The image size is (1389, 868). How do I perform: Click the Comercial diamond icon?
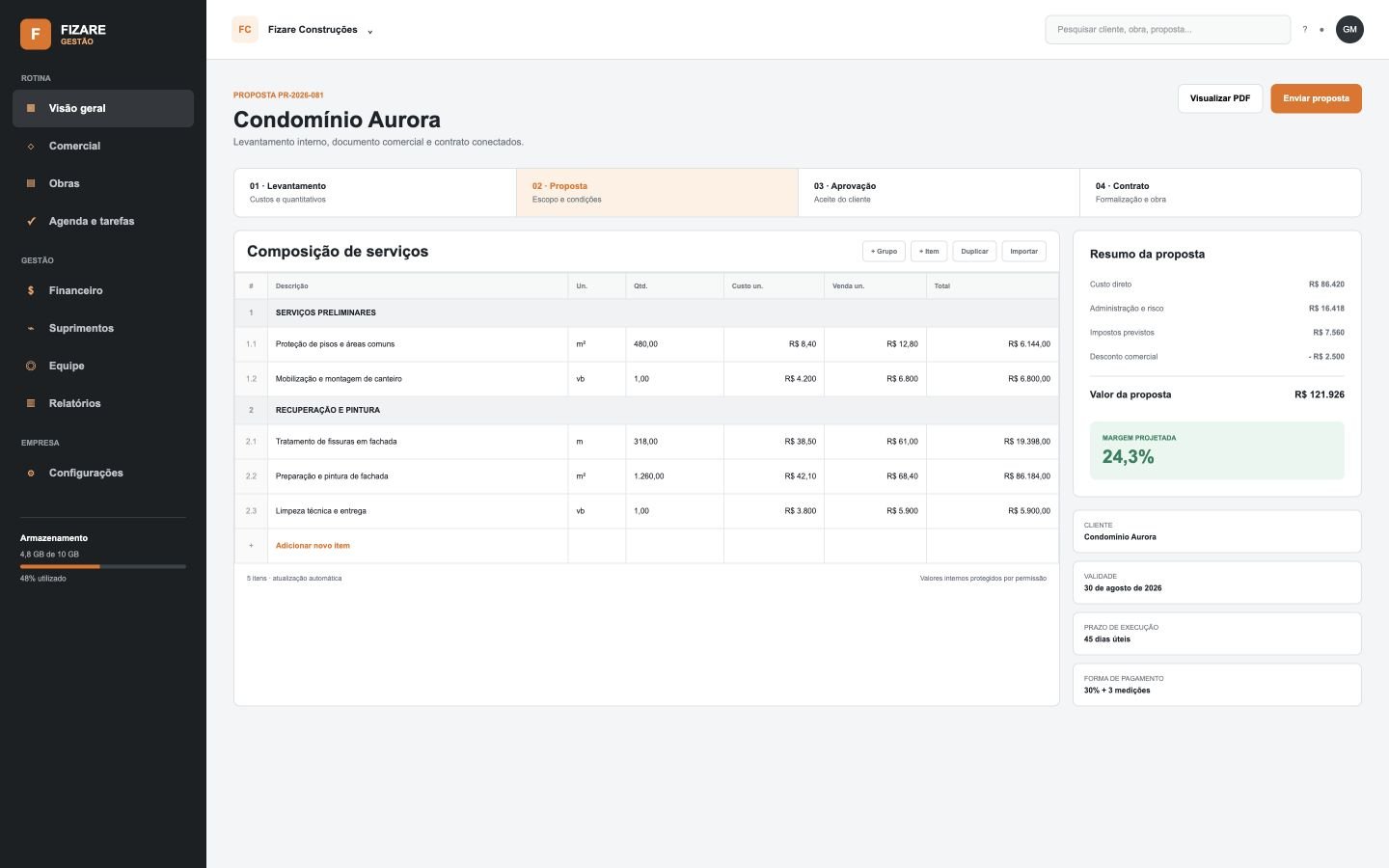click(31, 146)
